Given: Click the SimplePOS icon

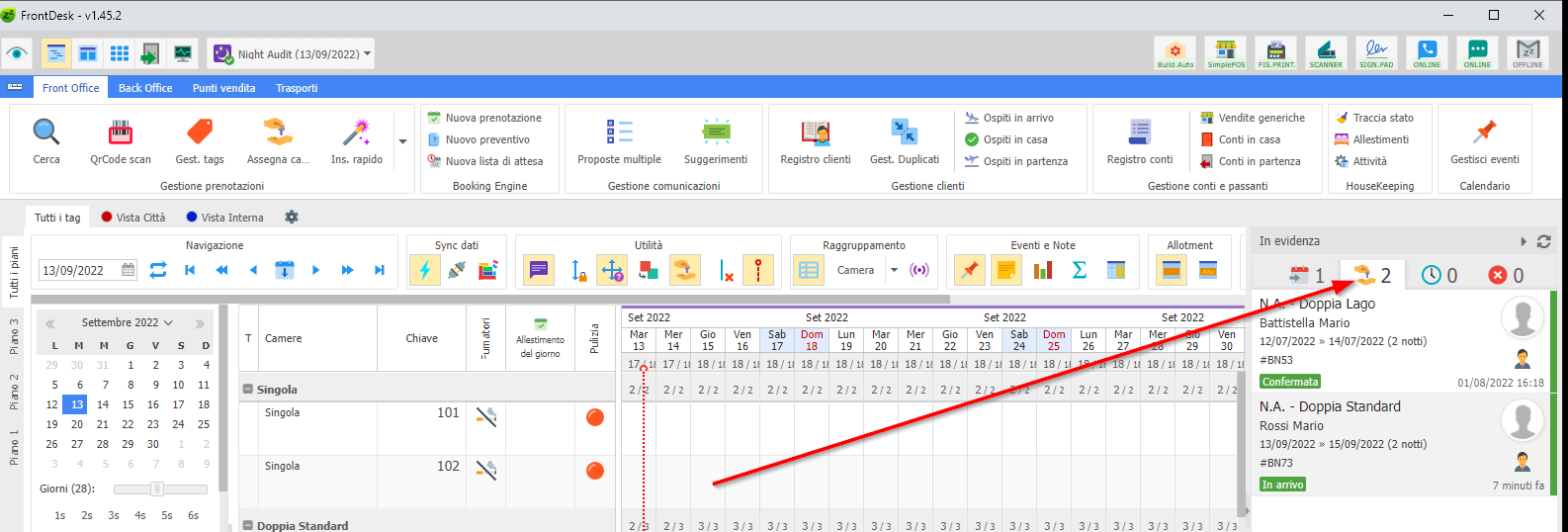Looking at the screenshot, I should click(x=1226, y=53).
